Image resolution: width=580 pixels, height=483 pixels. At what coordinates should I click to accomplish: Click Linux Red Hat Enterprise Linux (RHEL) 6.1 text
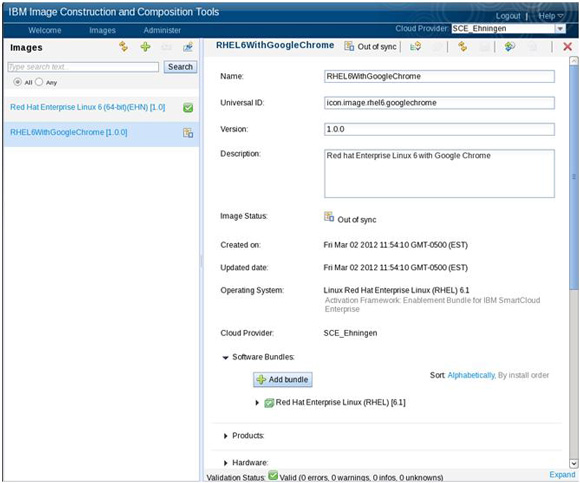(396, 290)
